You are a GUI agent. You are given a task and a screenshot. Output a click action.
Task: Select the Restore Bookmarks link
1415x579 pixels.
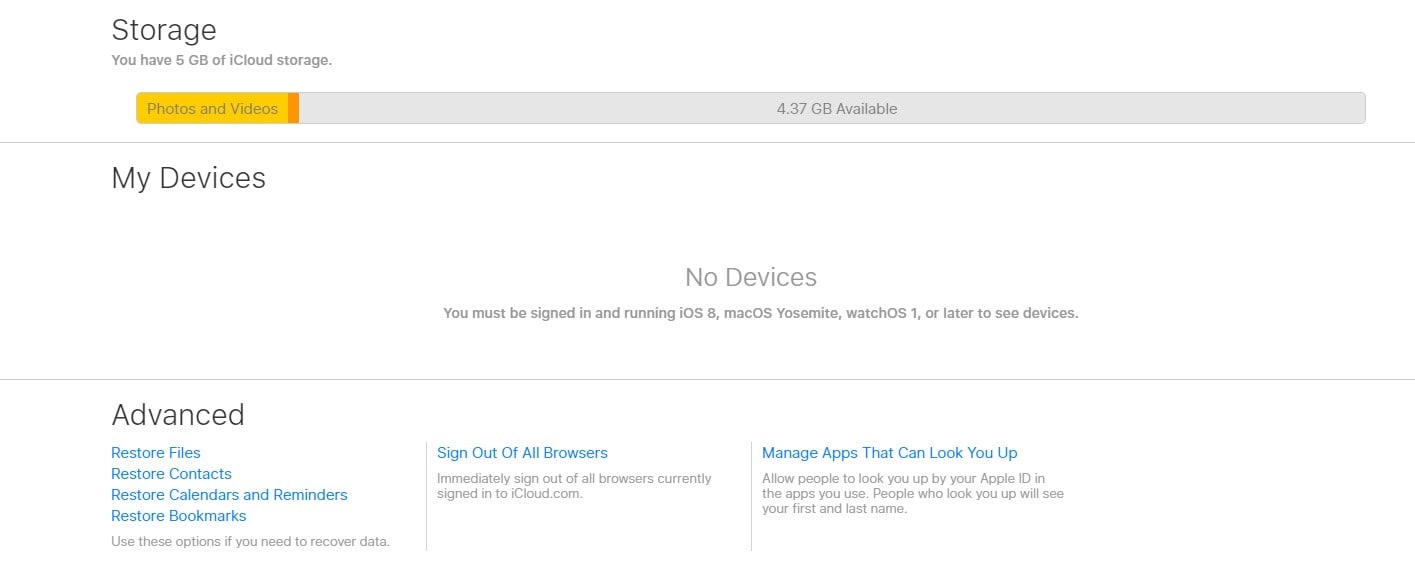click(x=178, y=516)
